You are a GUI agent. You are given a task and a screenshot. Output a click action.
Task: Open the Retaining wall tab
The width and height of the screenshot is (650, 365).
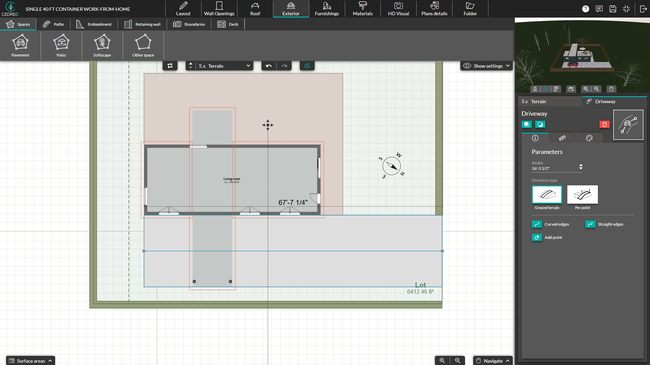click(142, 24)
